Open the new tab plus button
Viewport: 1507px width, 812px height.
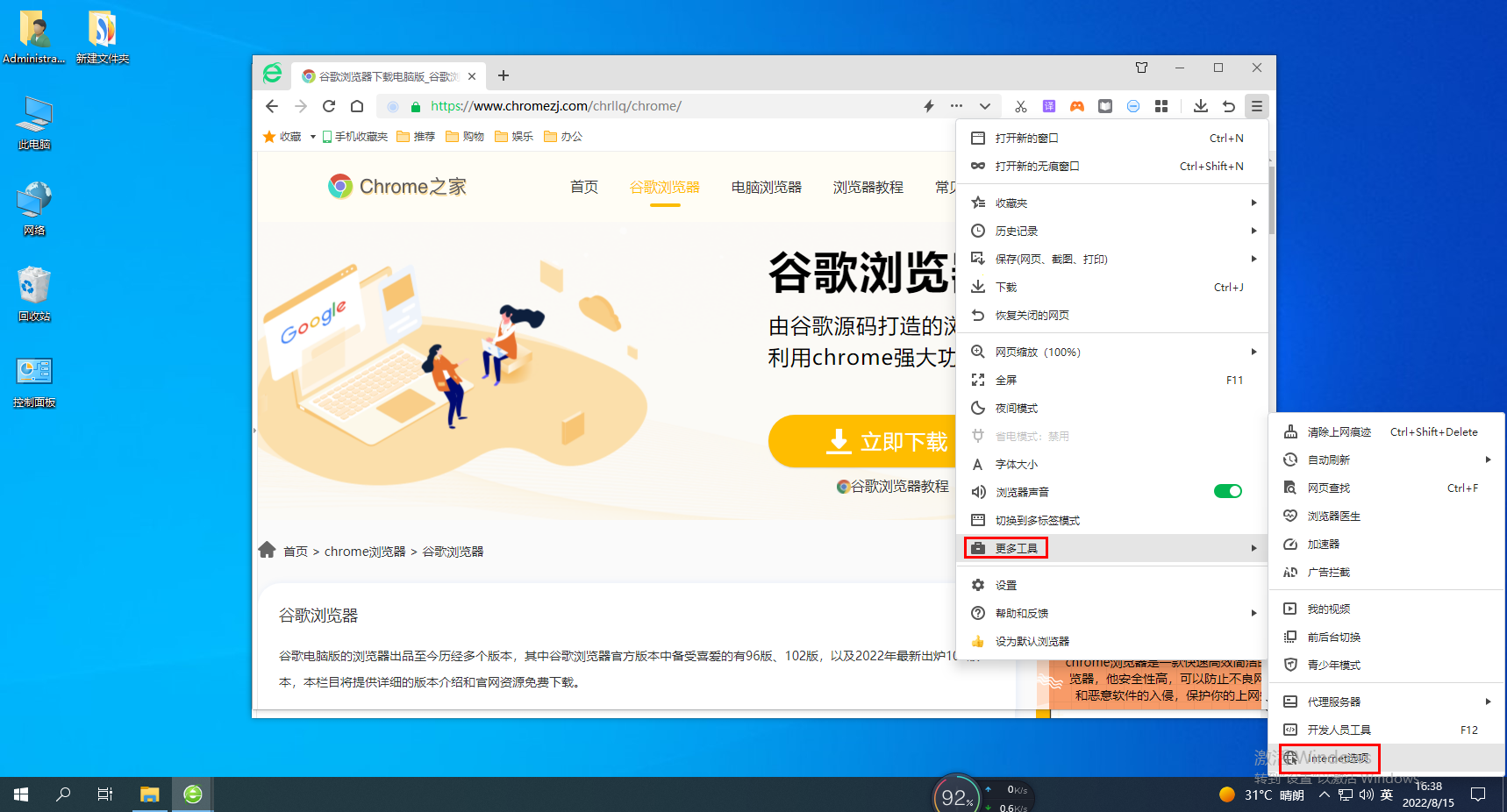tap(504, 75)
